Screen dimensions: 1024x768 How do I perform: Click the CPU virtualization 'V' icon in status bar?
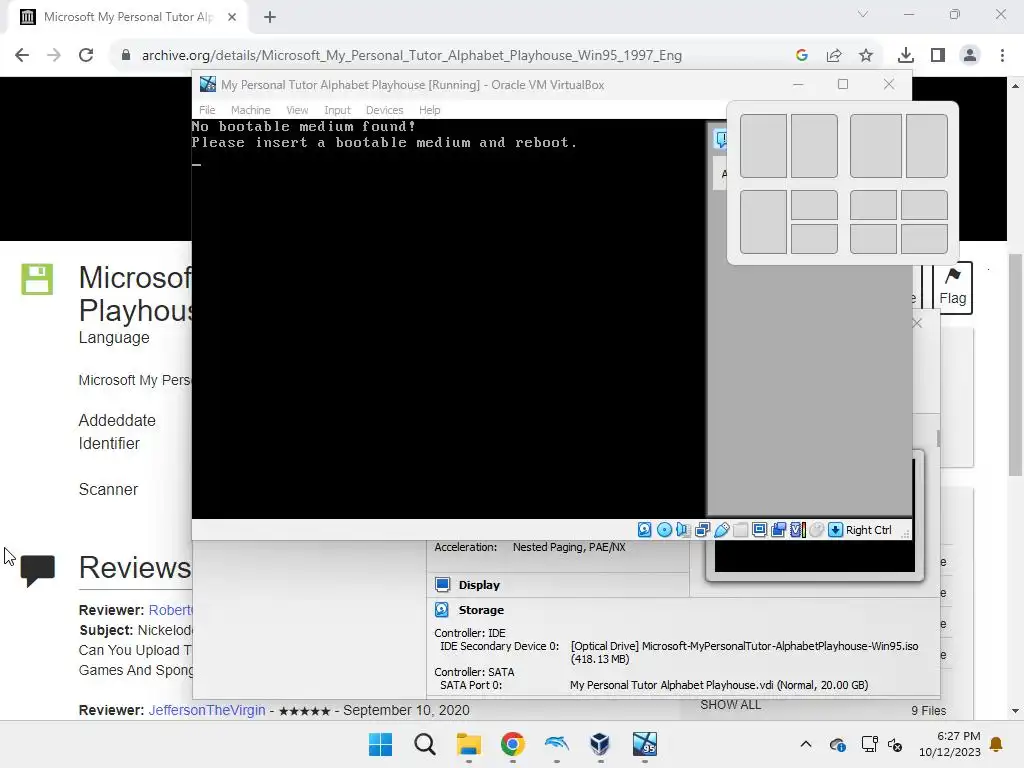[797, 530]
